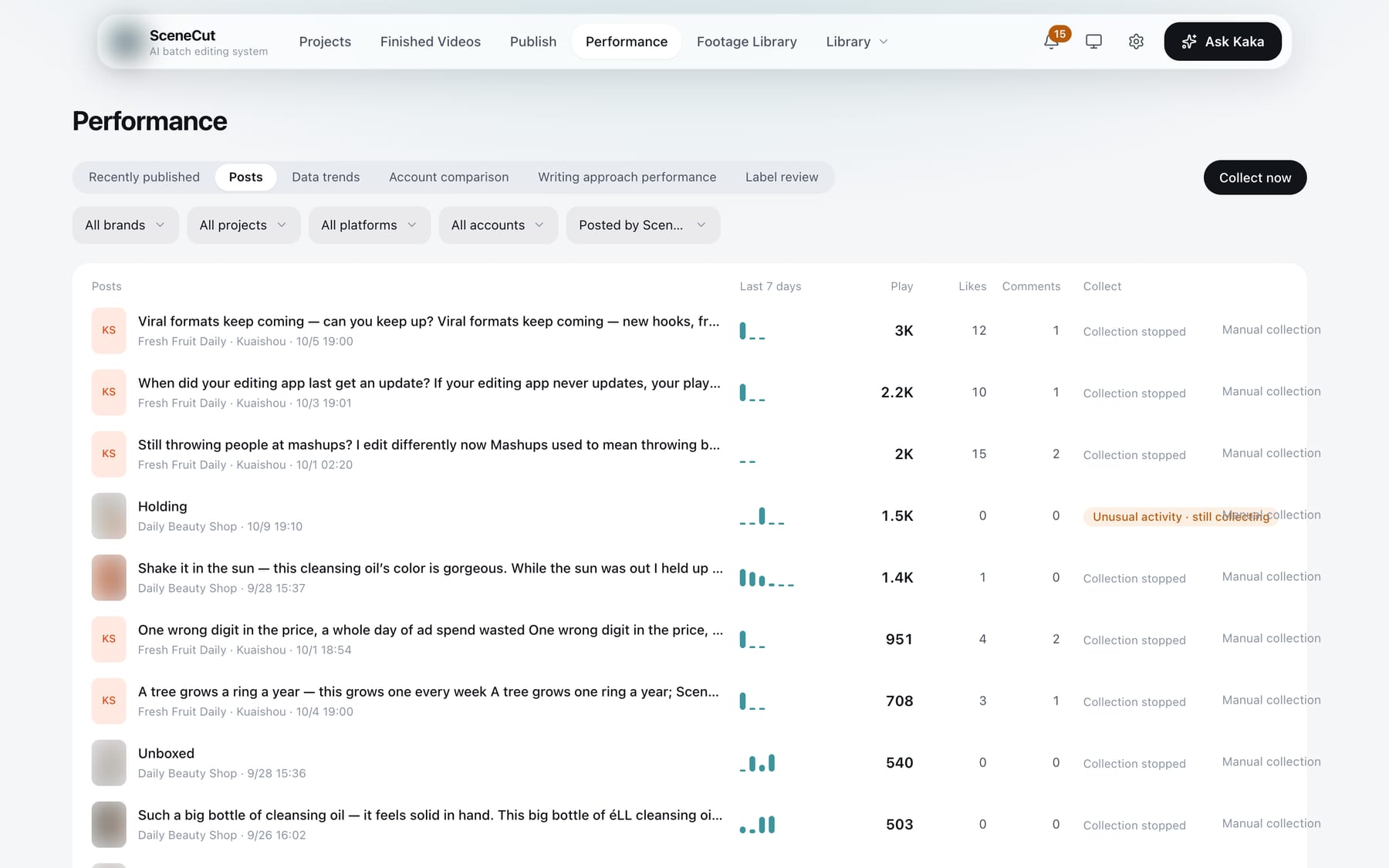Open Shake it in the sun thumbnail

point(109,577)
